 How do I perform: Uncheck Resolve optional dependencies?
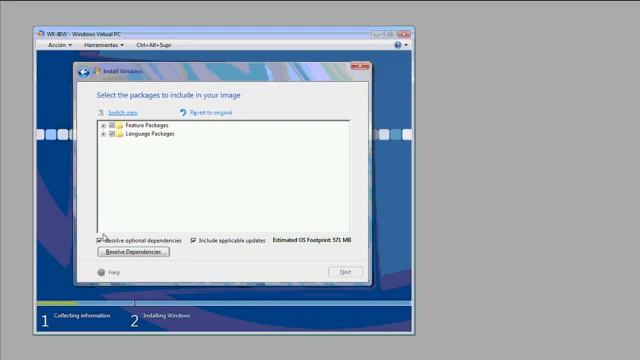click(x=100, y=240)
